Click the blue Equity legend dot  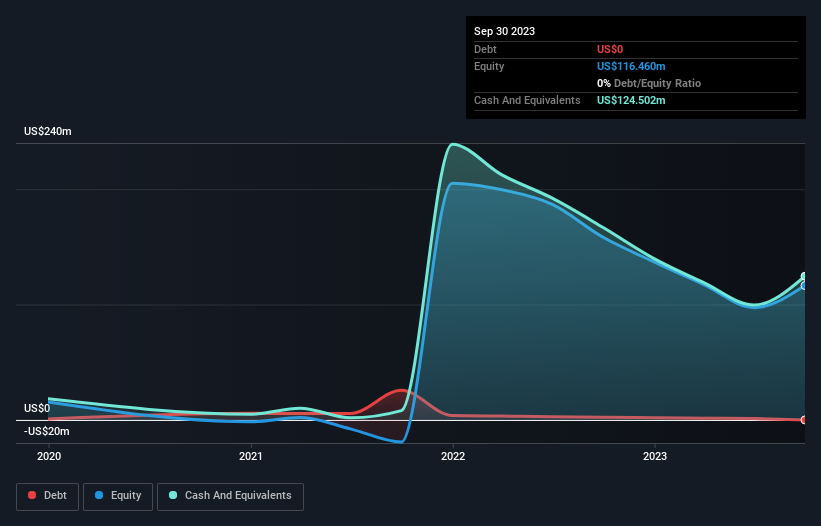(99, 495)
